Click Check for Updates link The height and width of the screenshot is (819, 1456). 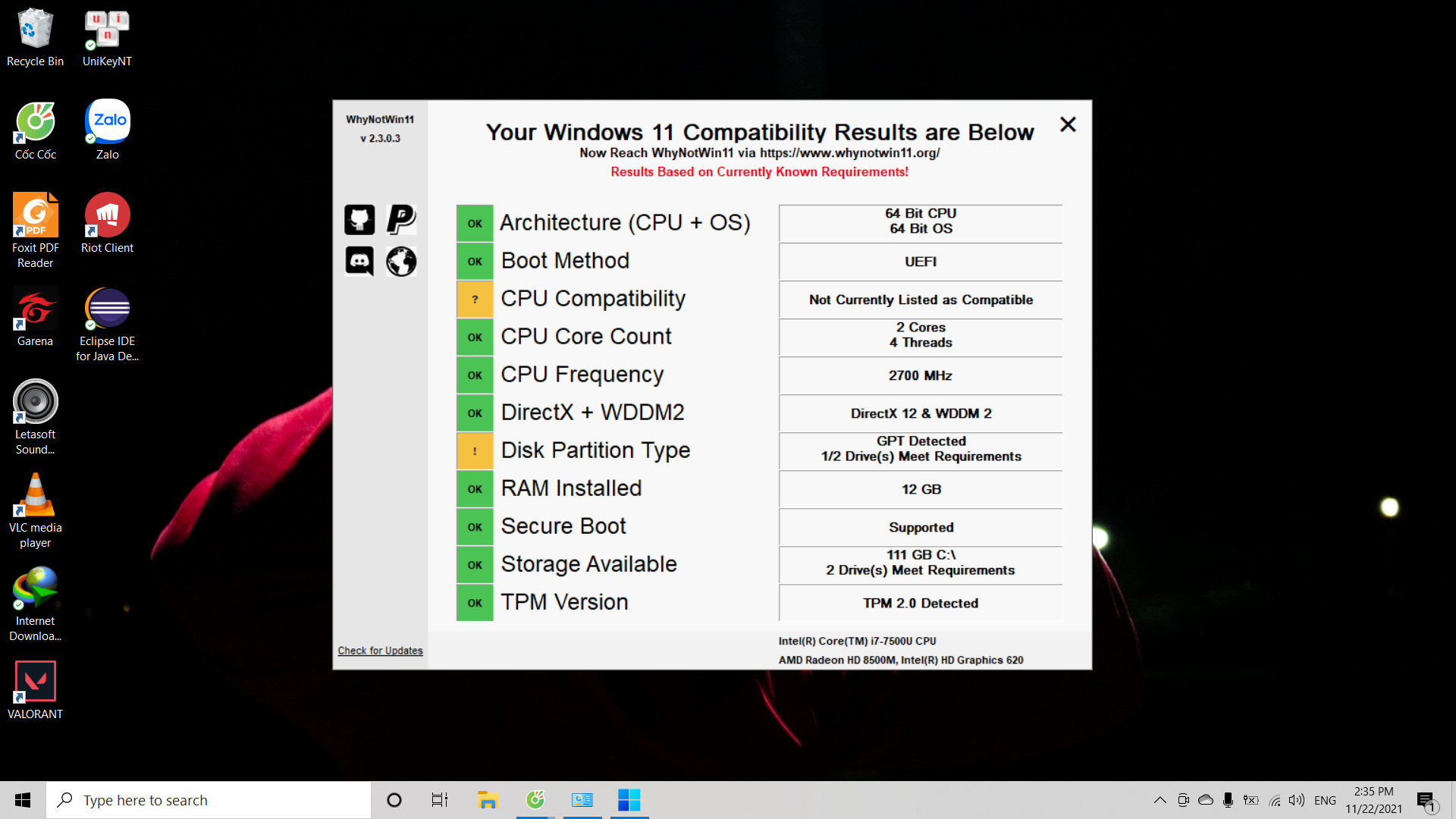pyautogui.click(x=380, y=651)
